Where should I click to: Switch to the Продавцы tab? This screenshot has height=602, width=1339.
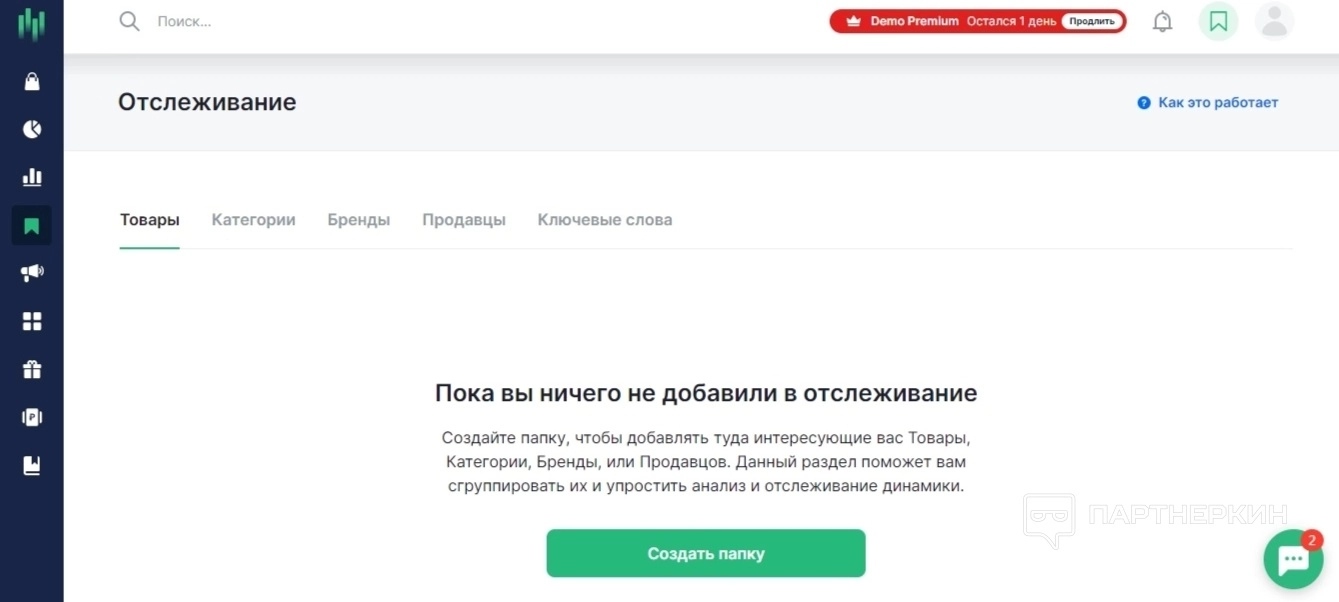click(x=463, y=220)
